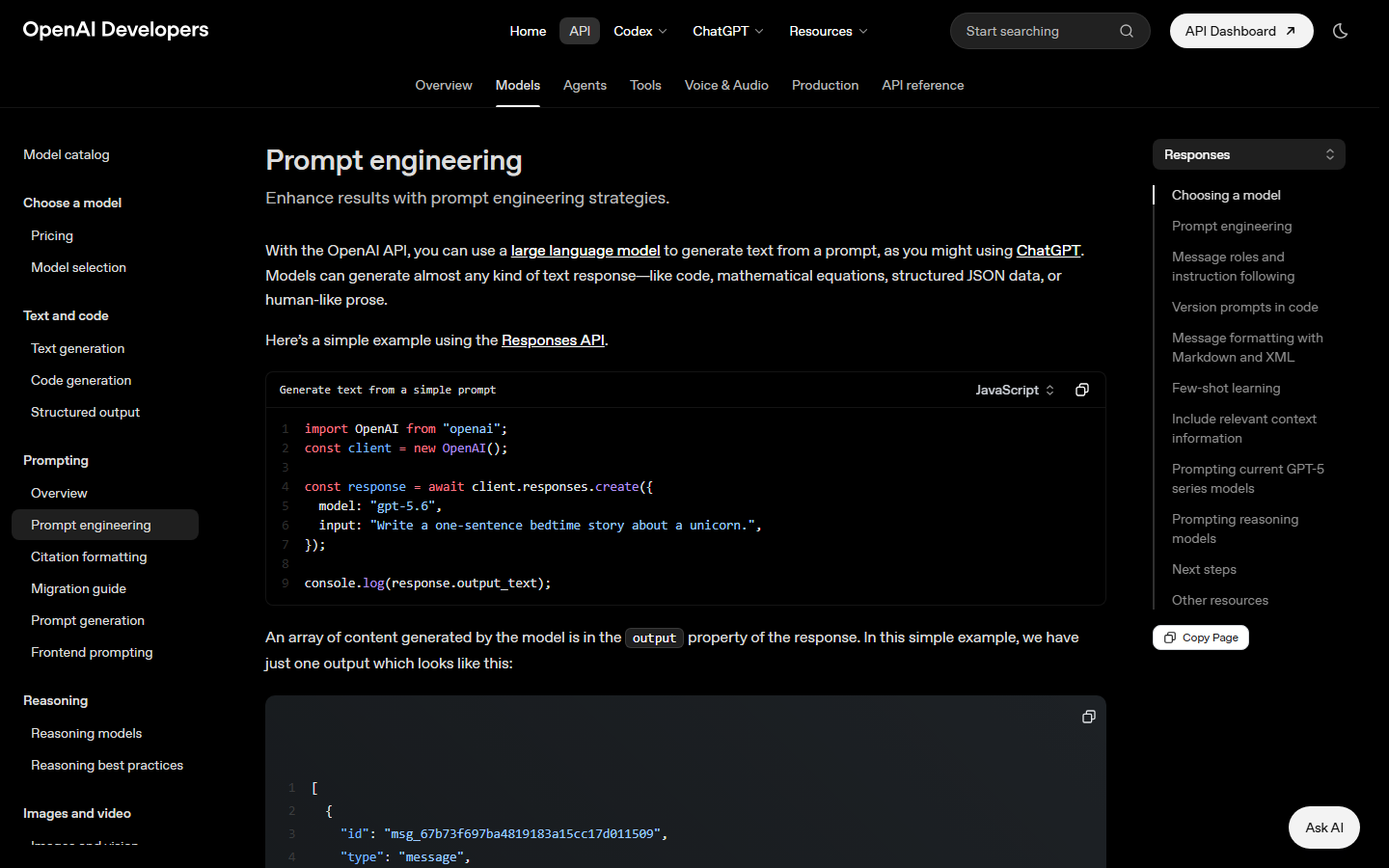This screenshot has height=868, width=1389.
Task: Jump to Choosing a model section
Action: tap(1226, 195)
